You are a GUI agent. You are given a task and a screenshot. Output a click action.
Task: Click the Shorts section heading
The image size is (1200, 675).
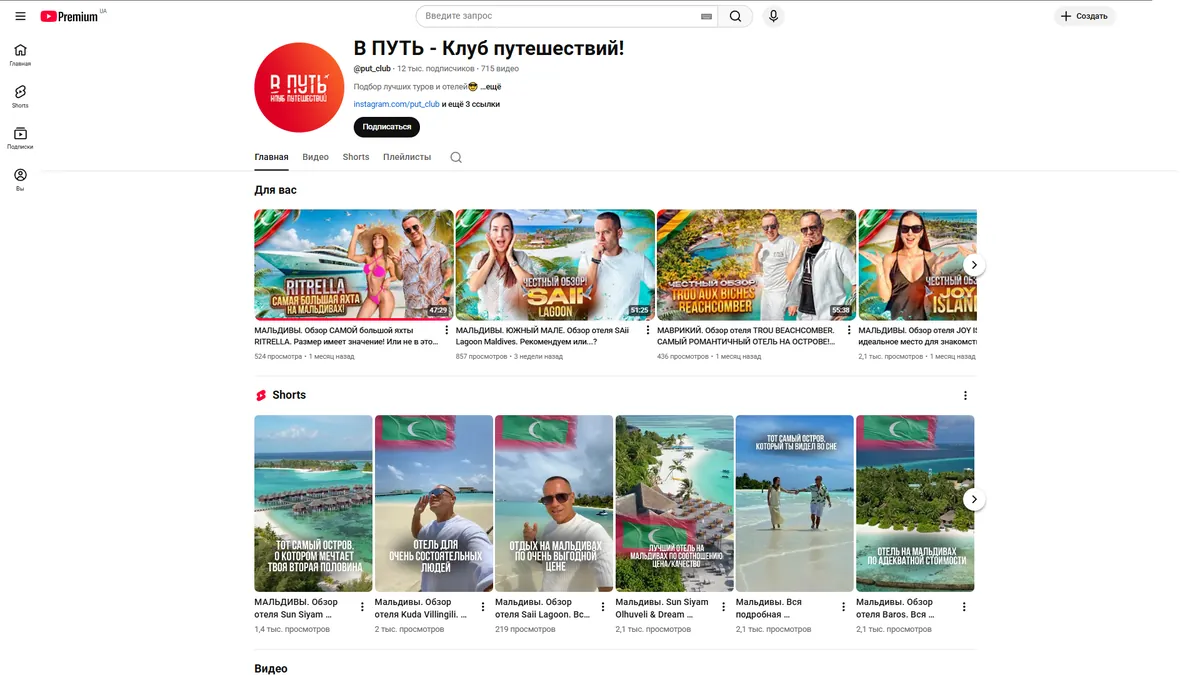click(x=289, y=395)
